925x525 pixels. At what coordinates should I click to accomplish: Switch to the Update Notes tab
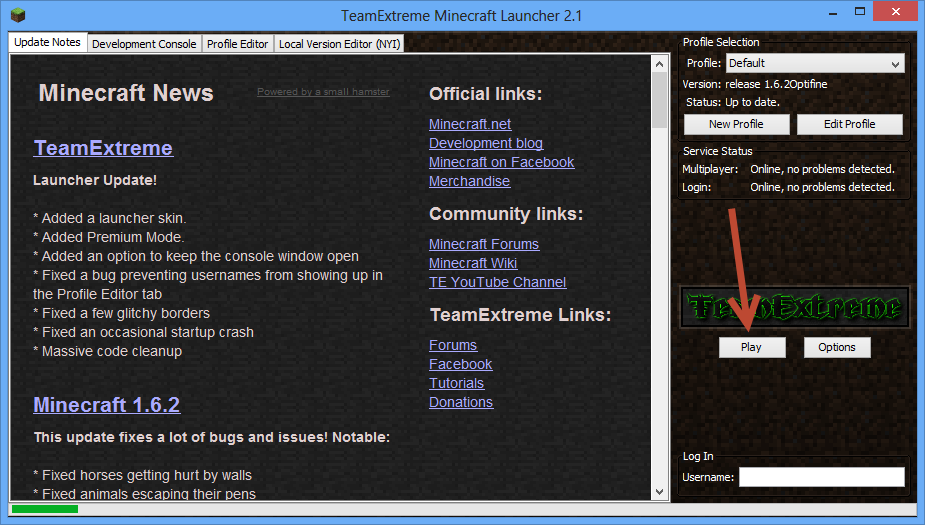click(x=48, y=42)
